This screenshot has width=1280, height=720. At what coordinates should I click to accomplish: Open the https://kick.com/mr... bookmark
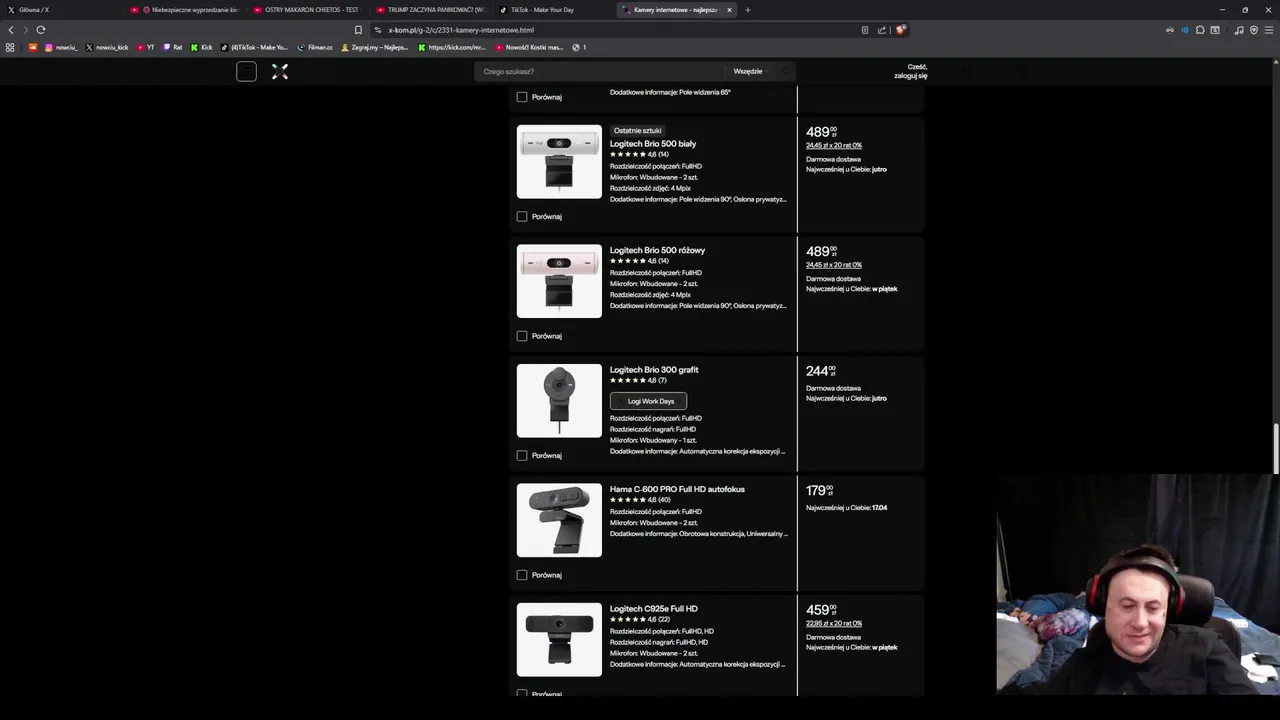pos(452,47)
